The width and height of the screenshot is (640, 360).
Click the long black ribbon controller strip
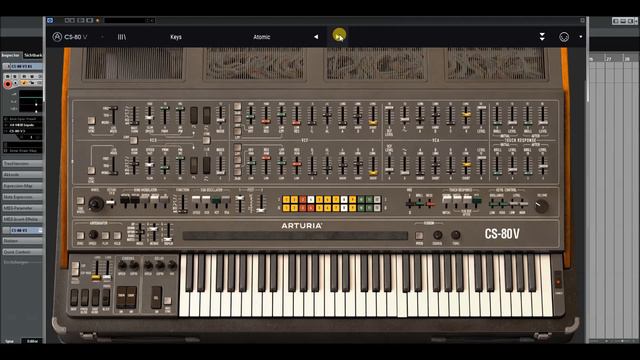[x=295, y=236]
